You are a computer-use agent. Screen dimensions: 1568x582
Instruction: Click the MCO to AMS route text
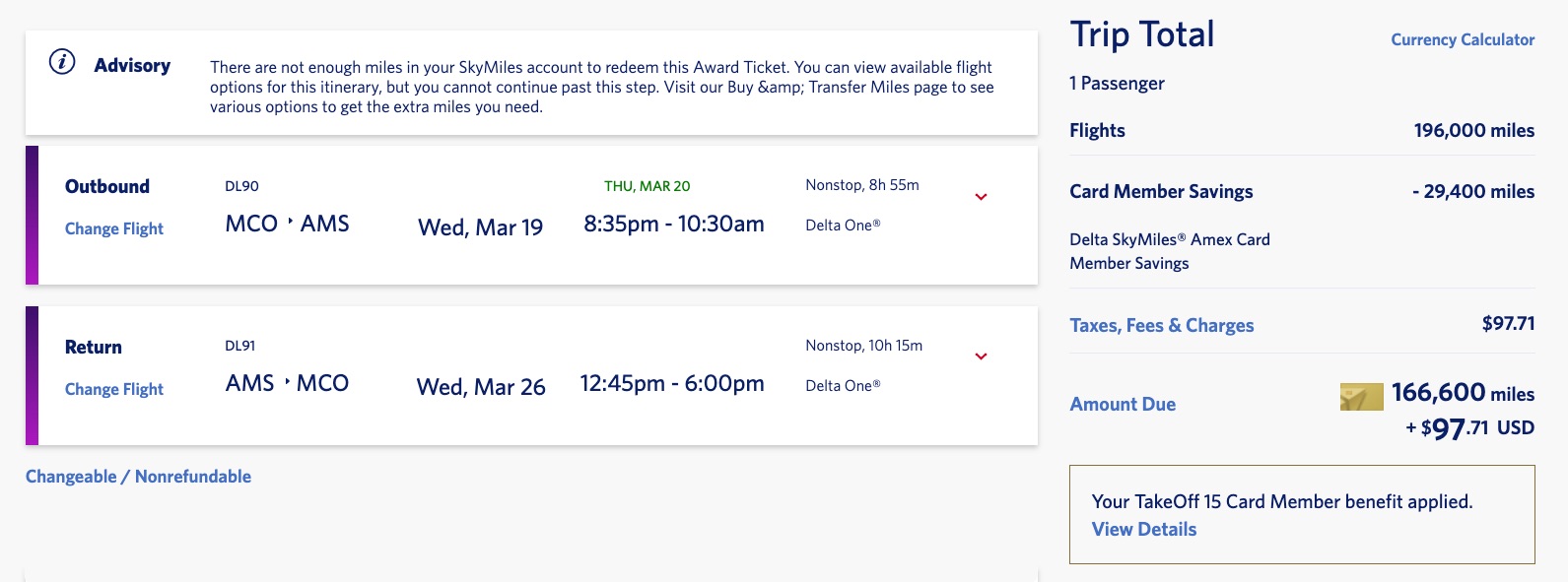288,224
